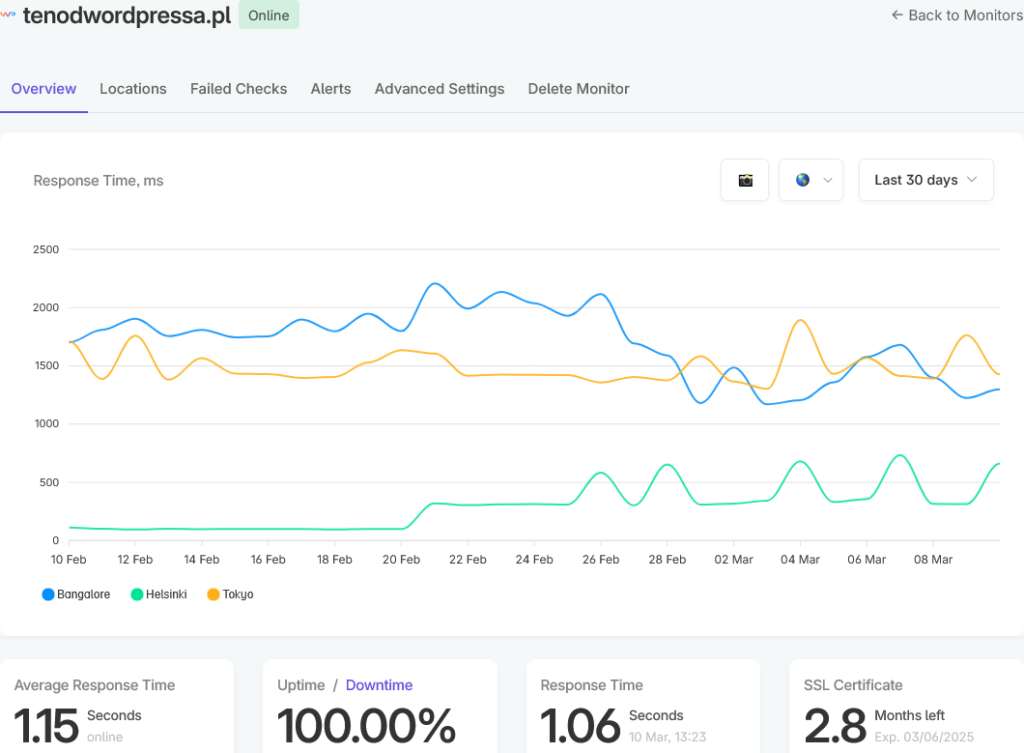The image size is (1024, 753).
Task: Click the 20 Feb axis label
Action: pos(401,560)
